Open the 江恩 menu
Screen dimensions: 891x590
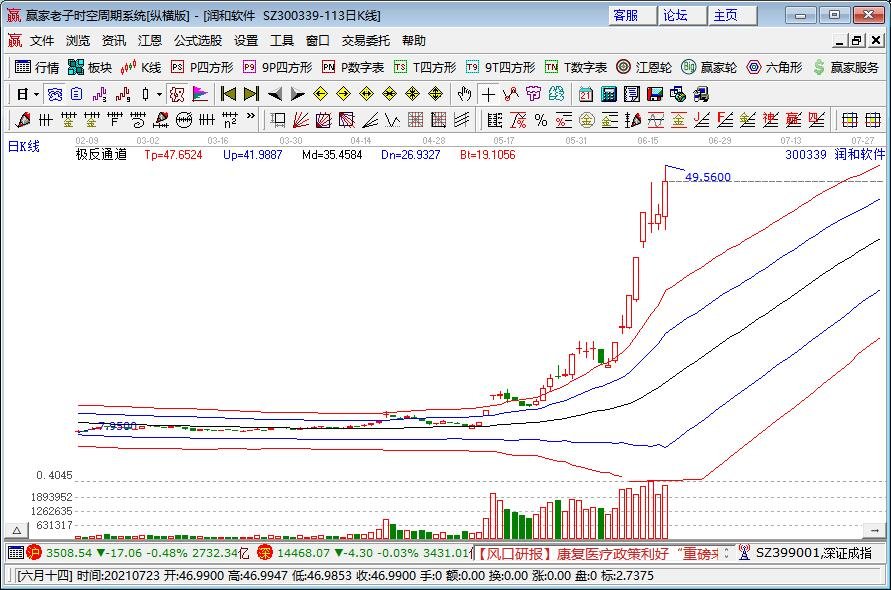point(150,41)
